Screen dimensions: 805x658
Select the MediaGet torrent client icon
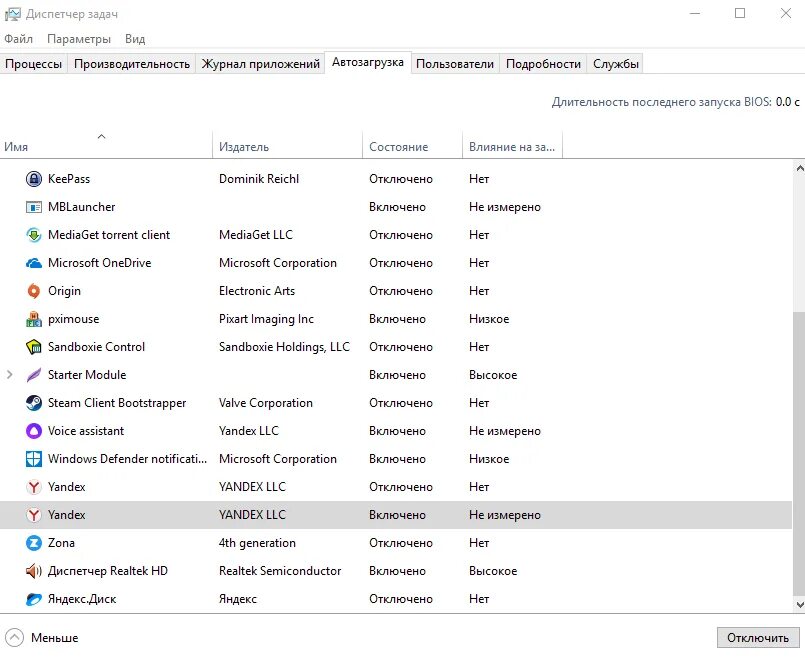tap(34, 235)
